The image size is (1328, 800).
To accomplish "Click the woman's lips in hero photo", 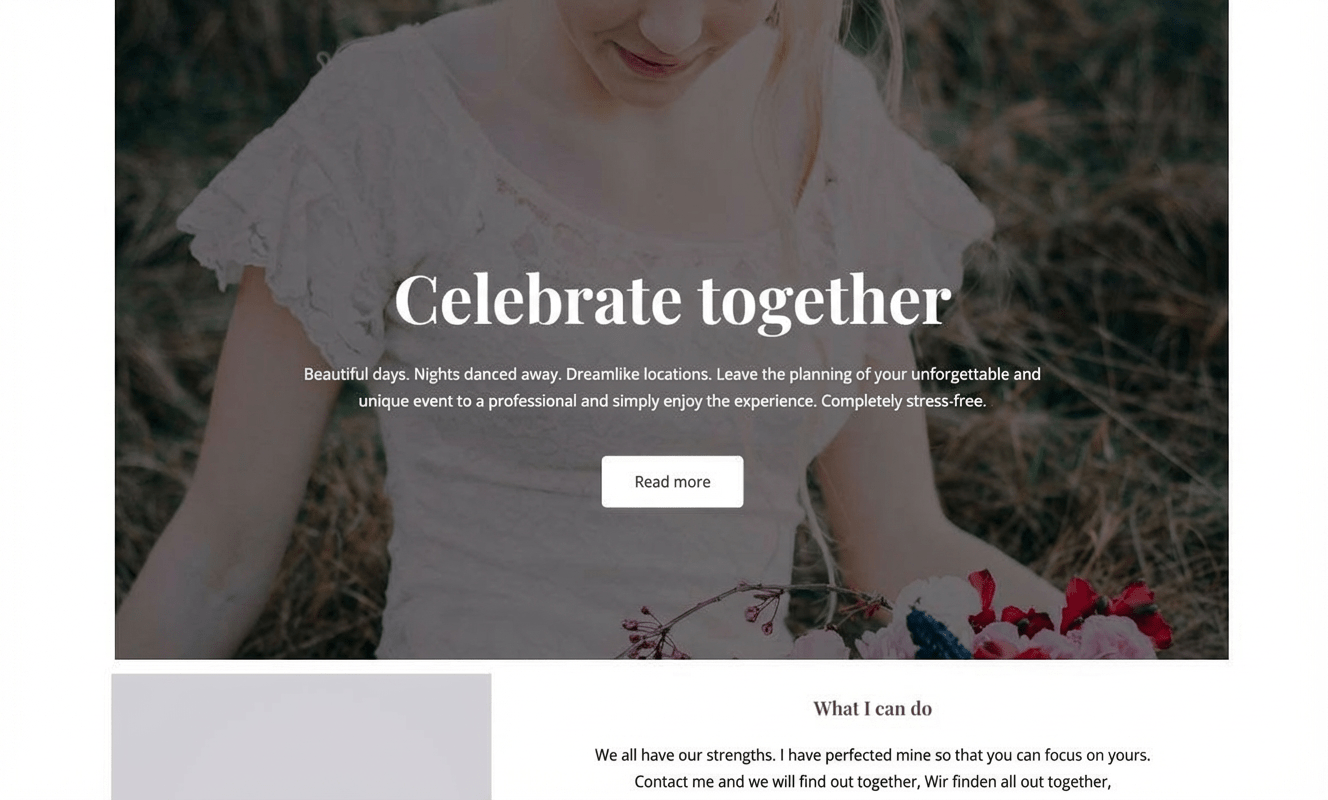I will tap(647, 60).
